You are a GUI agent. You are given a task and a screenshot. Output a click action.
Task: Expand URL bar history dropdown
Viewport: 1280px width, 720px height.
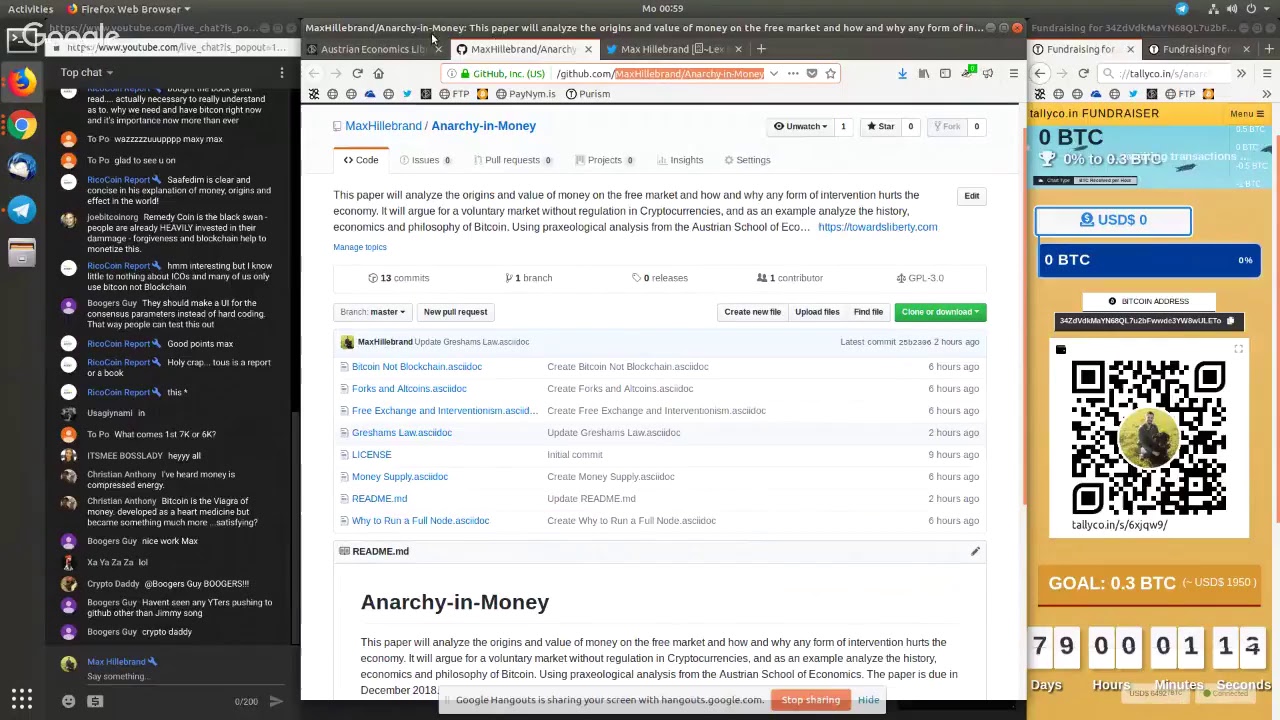[773, 73]
